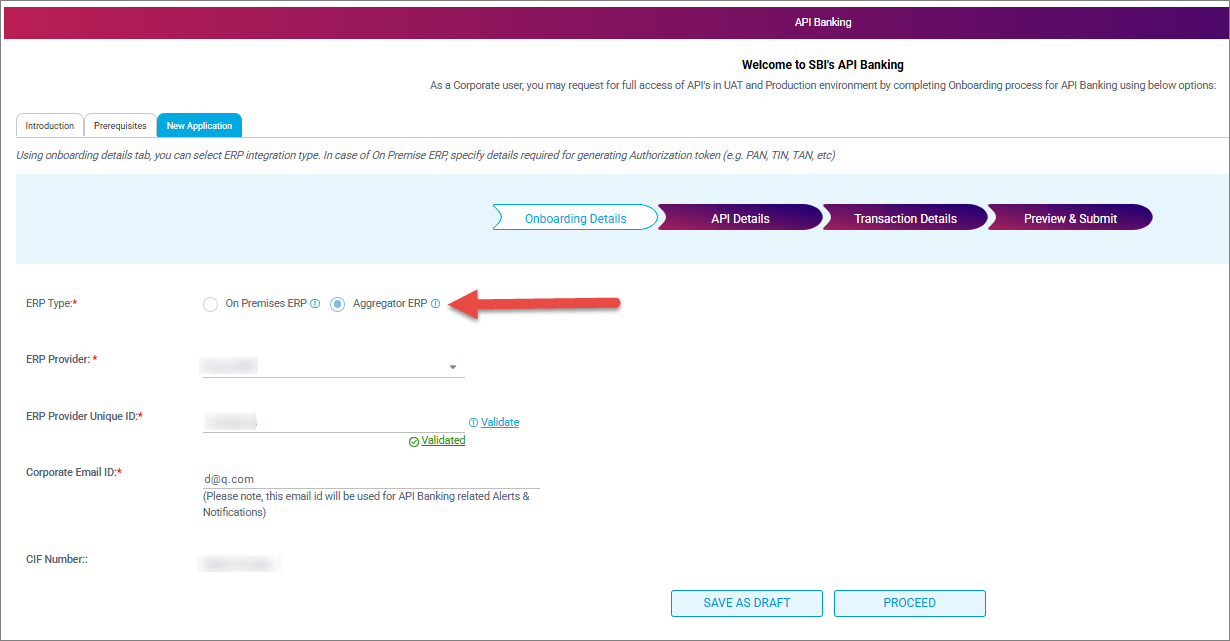1230x641 pixels.
Task: Switch to the Introduction tab
Action: 50,126
